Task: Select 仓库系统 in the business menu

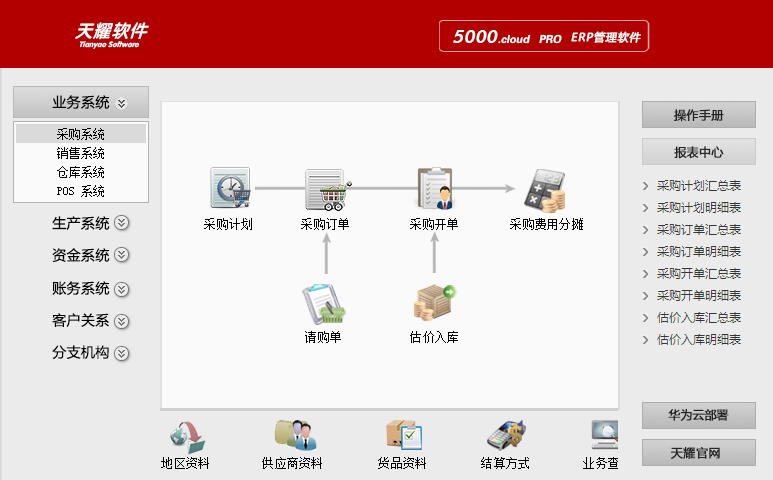Action: (81, 172)
